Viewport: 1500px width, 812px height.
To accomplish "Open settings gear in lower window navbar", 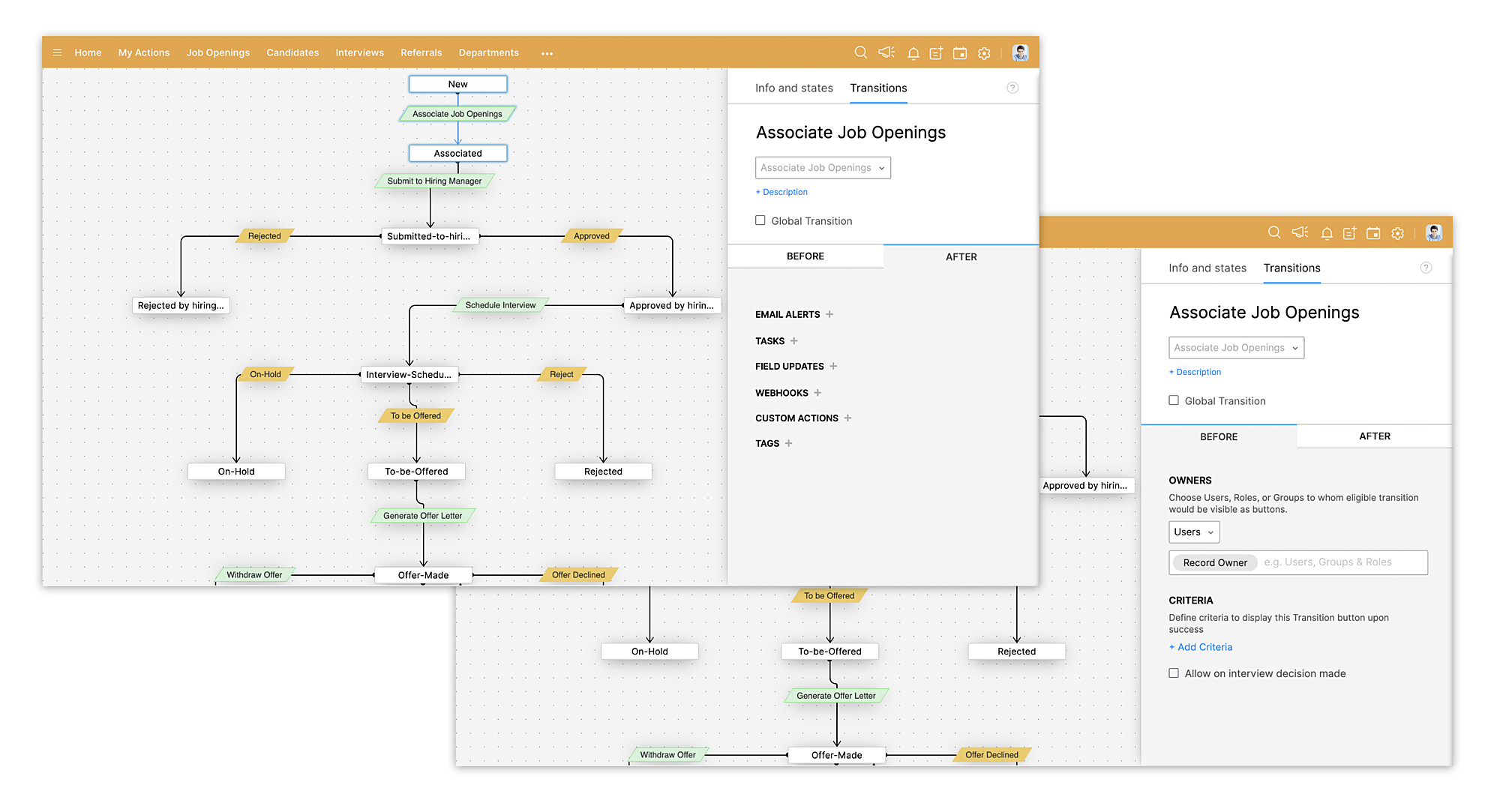I will tap(1397, 233).
